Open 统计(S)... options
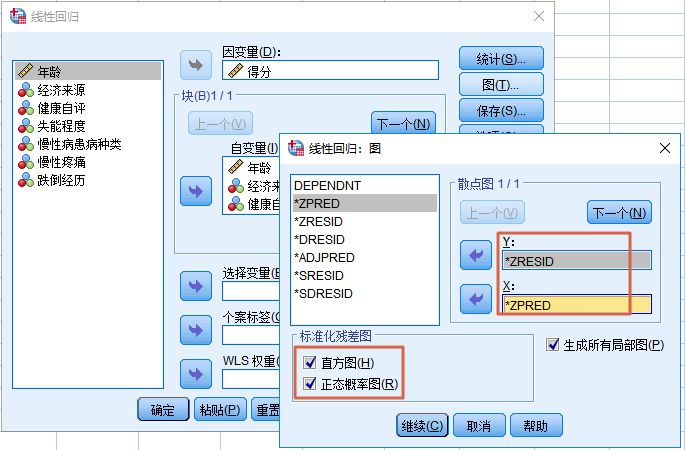 501,59
